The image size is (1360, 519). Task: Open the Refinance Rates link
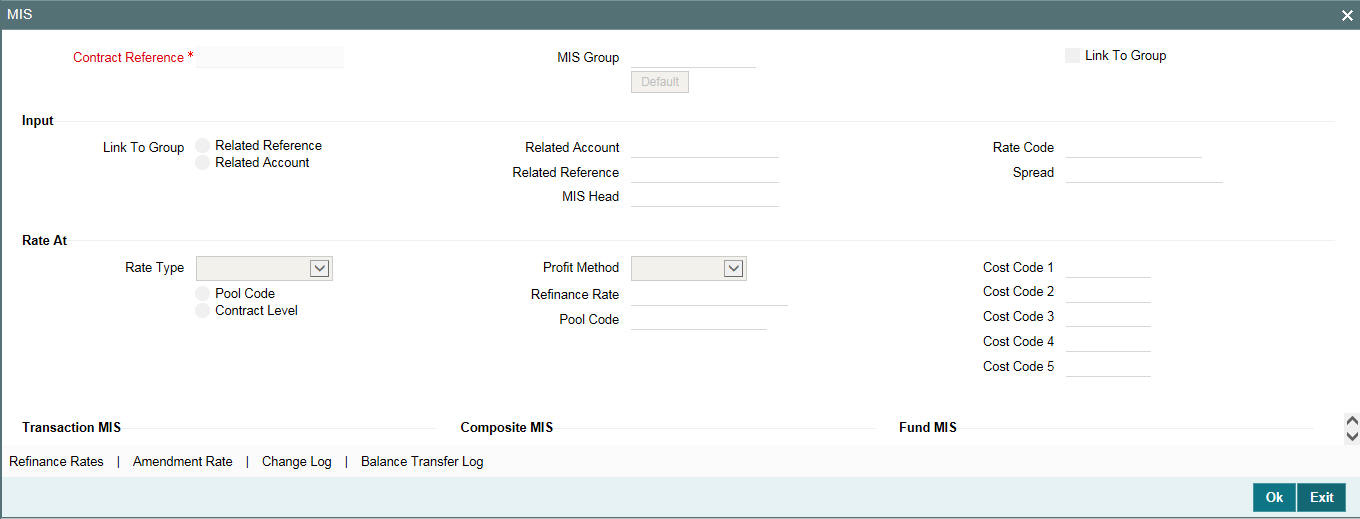tap(56, 462)
